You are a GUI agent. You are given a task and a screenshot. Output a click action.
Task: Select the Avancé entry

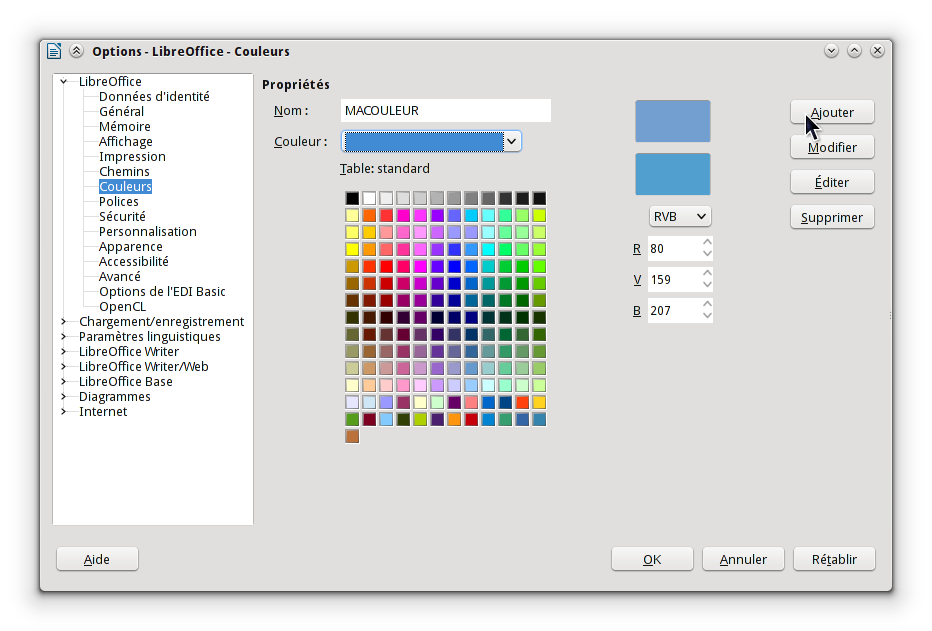119,276
